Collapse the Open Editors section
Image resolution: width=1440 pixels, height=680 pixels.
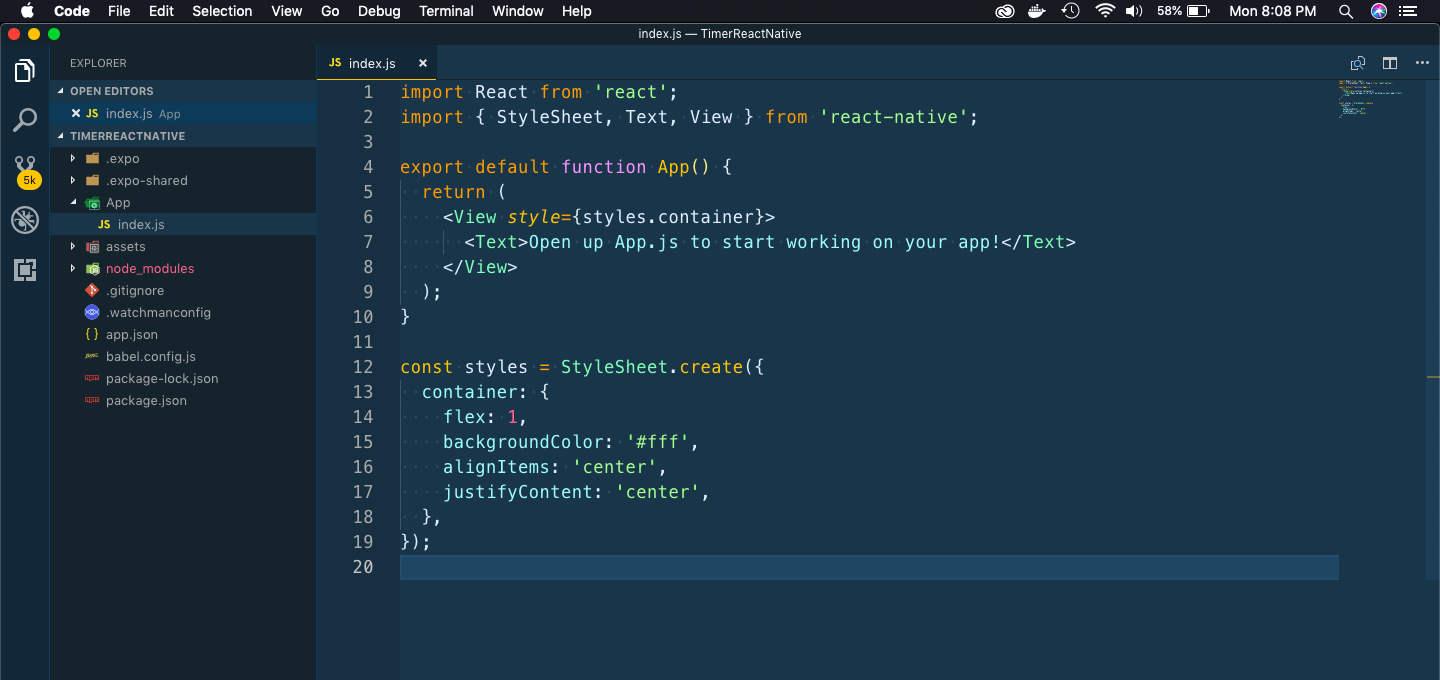pos(183,91)
